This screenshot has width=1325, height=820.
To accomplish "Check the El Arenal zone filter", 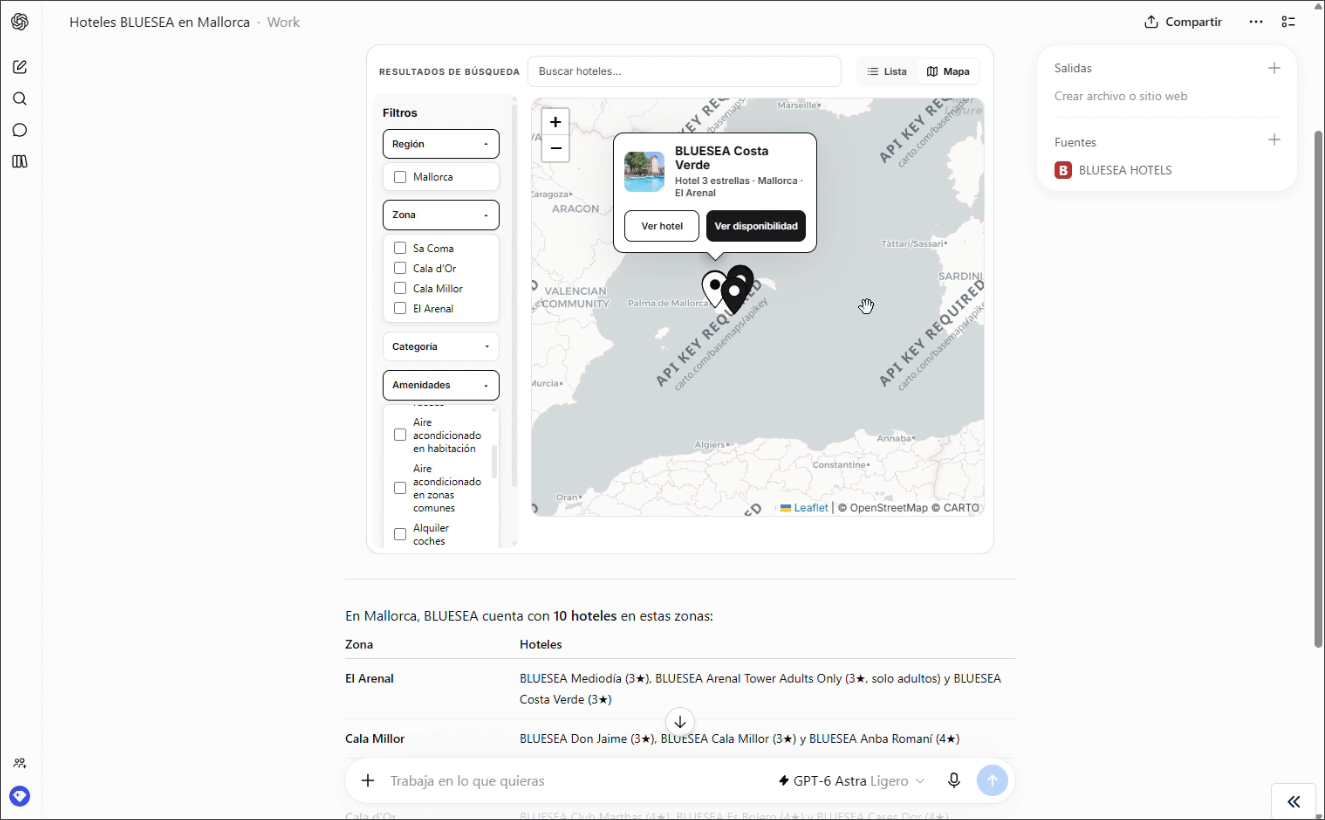I will (400, 308).
